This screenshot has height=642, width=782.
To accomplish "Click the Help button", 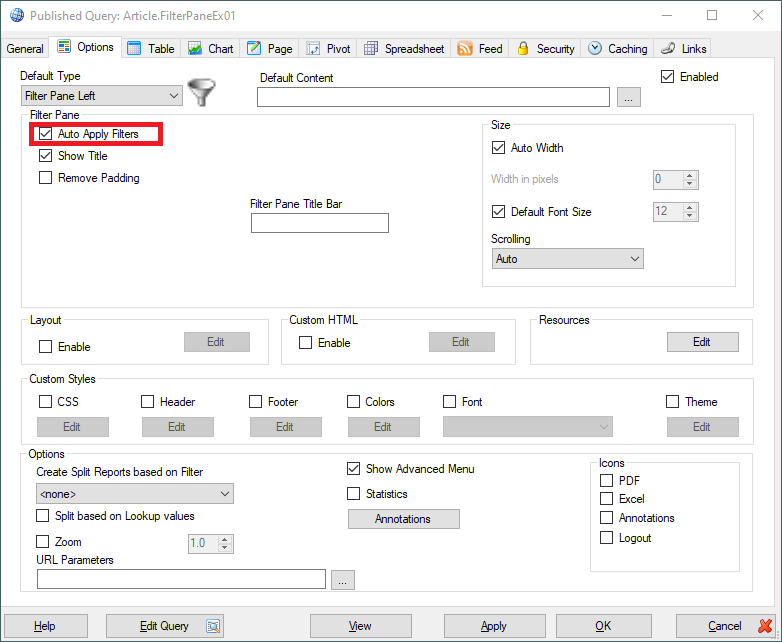I will click(x=45, y=626).
